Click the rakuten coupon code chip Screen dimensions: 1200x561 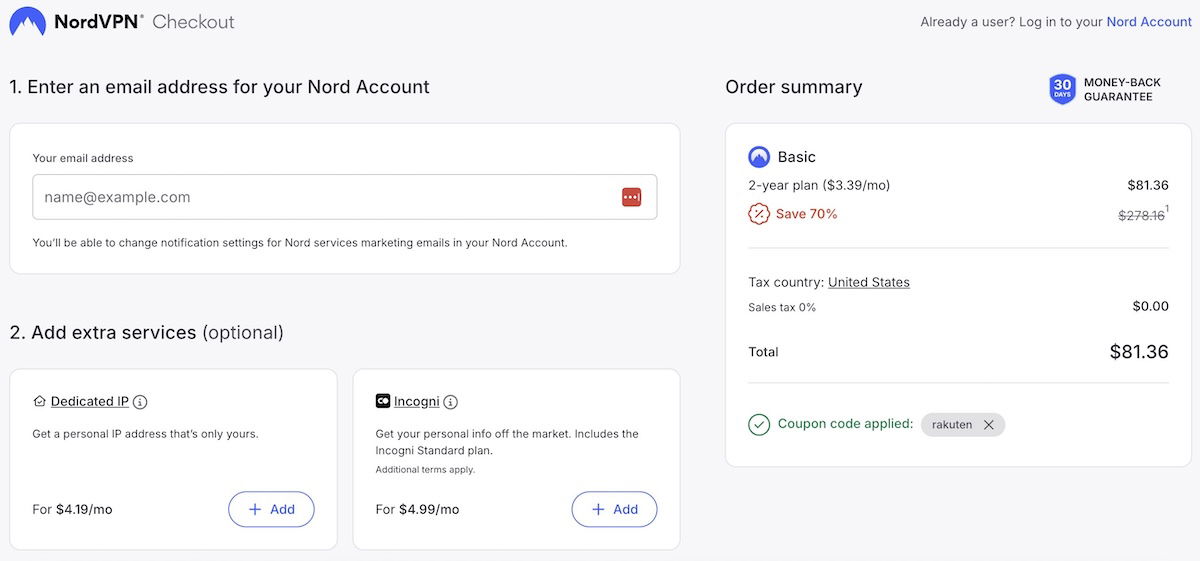pyautogui.click(x=951, y=425)
